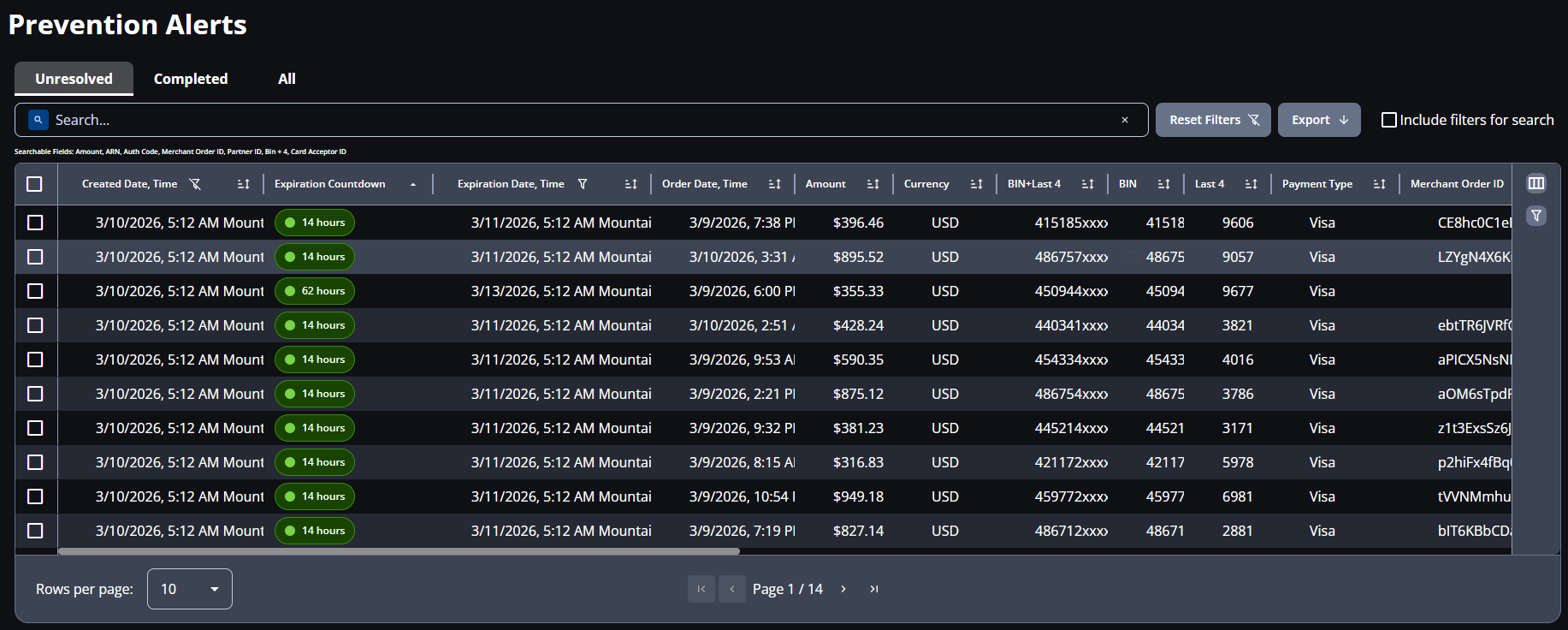Screen dimensions: 1568x630
Task: Go to the next page
Action: pyautogui.click(x=843, y=589)
